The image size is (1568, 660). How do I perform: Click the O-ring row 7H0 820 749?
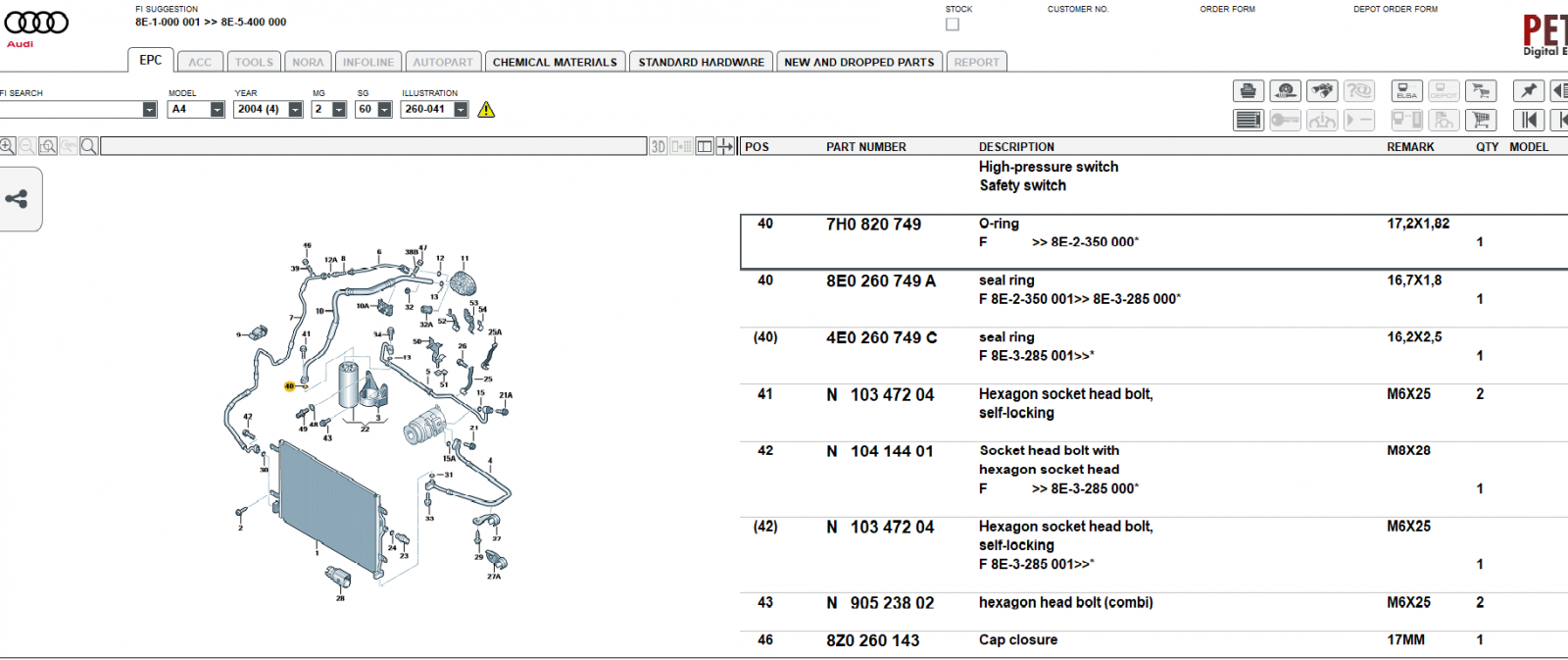tap(1153, 242)
